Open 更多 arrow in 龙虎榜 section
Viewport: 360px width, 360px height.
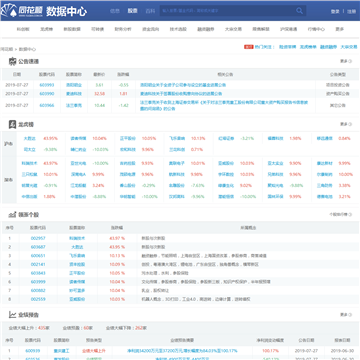[x=346, y=124]
